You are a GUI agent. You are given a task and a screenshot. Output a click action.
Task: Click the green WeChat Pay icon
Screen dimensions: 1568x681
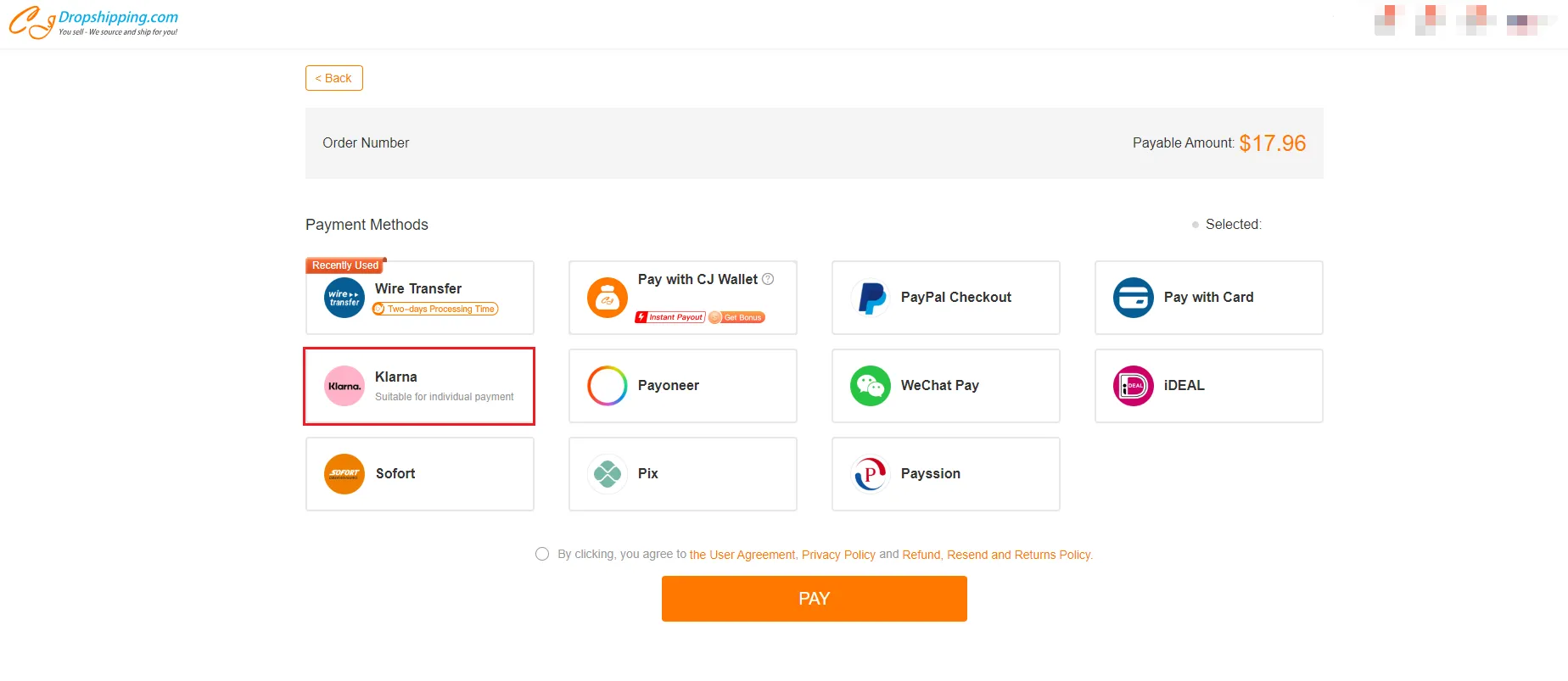tap(871, 386)
